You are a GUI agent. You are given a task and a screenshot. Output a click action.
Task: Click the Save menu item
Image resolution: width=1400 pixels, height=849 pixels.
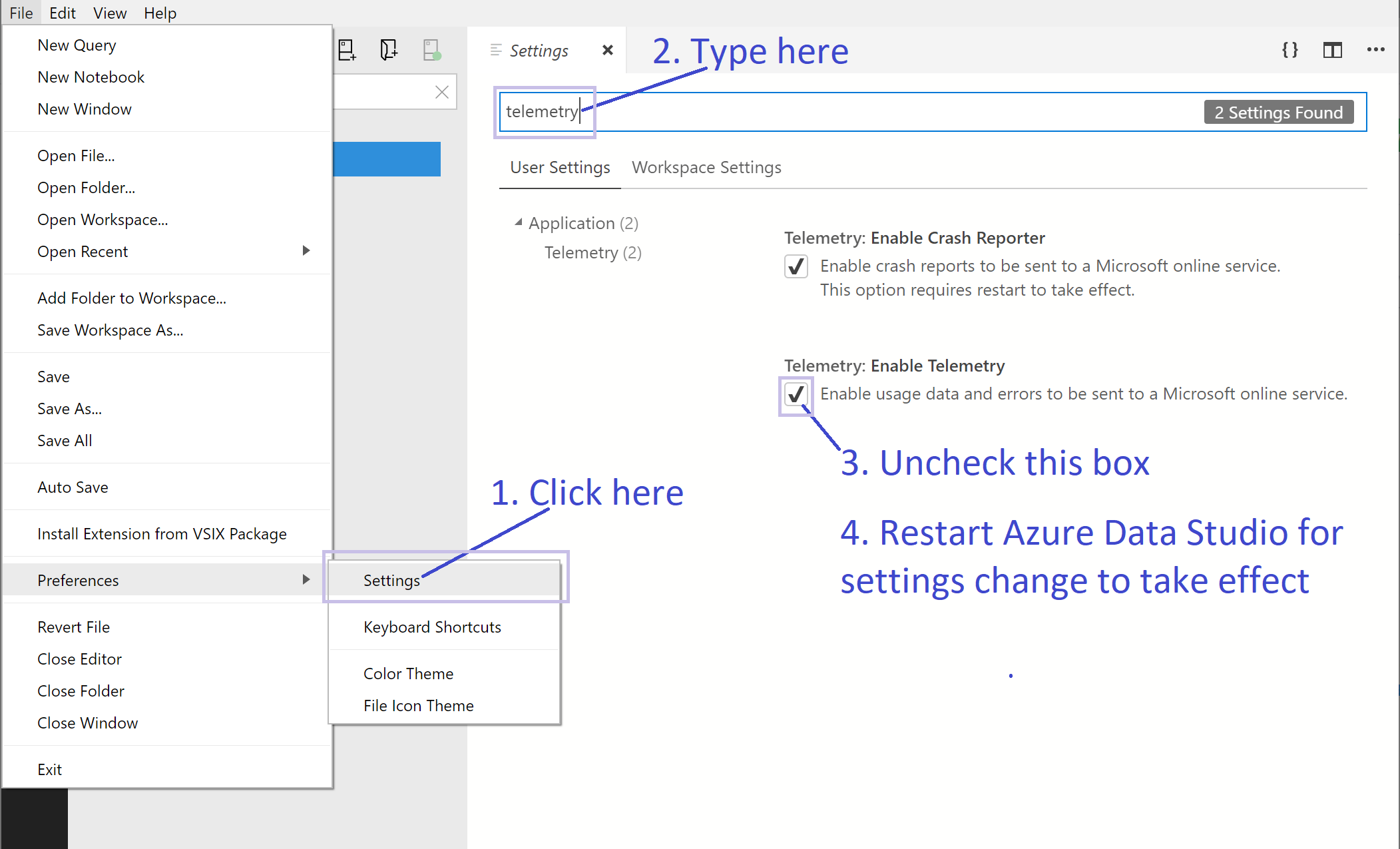point(167,377)
